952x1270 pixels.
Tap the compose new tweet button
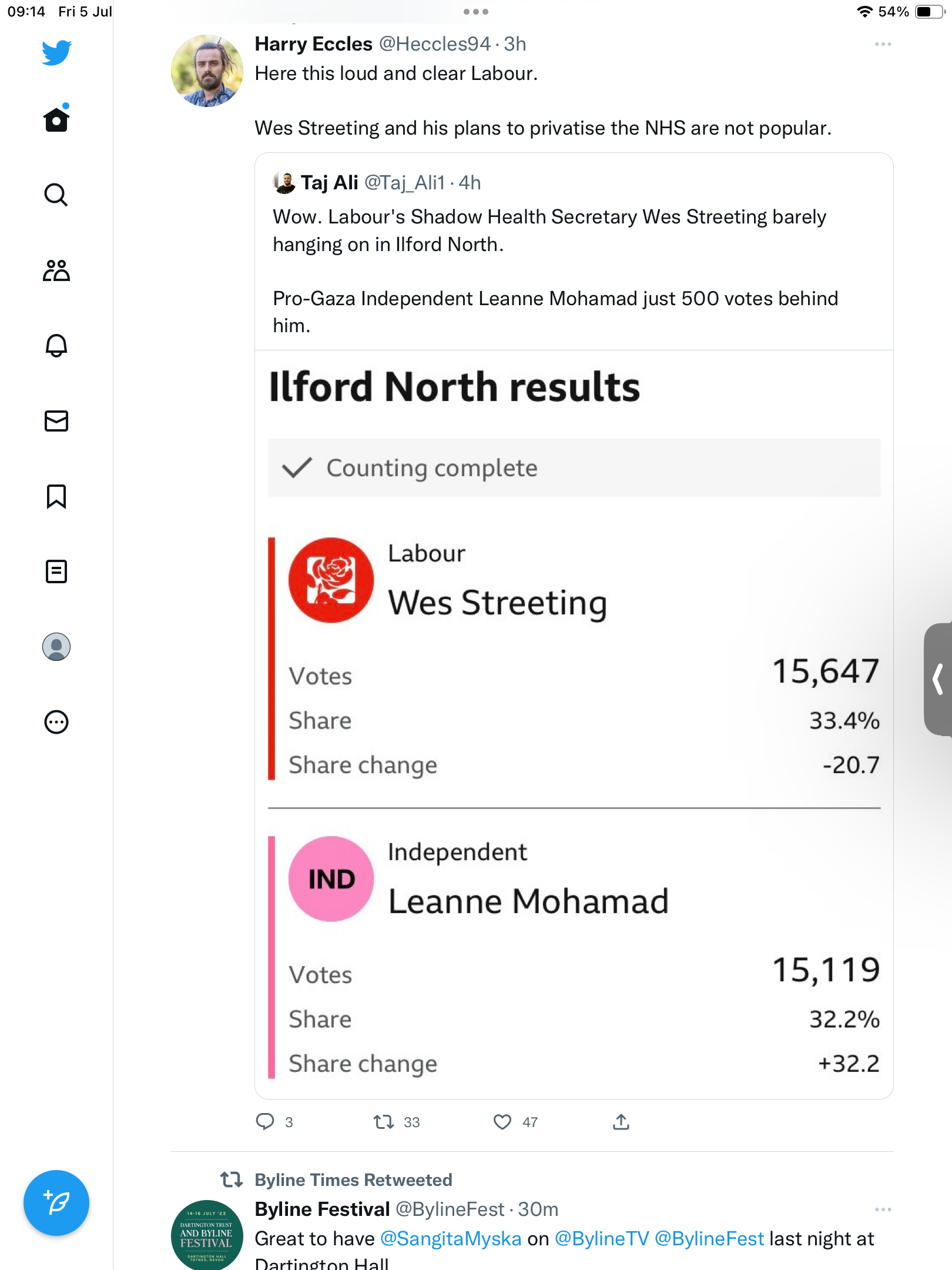[56, 1203]
